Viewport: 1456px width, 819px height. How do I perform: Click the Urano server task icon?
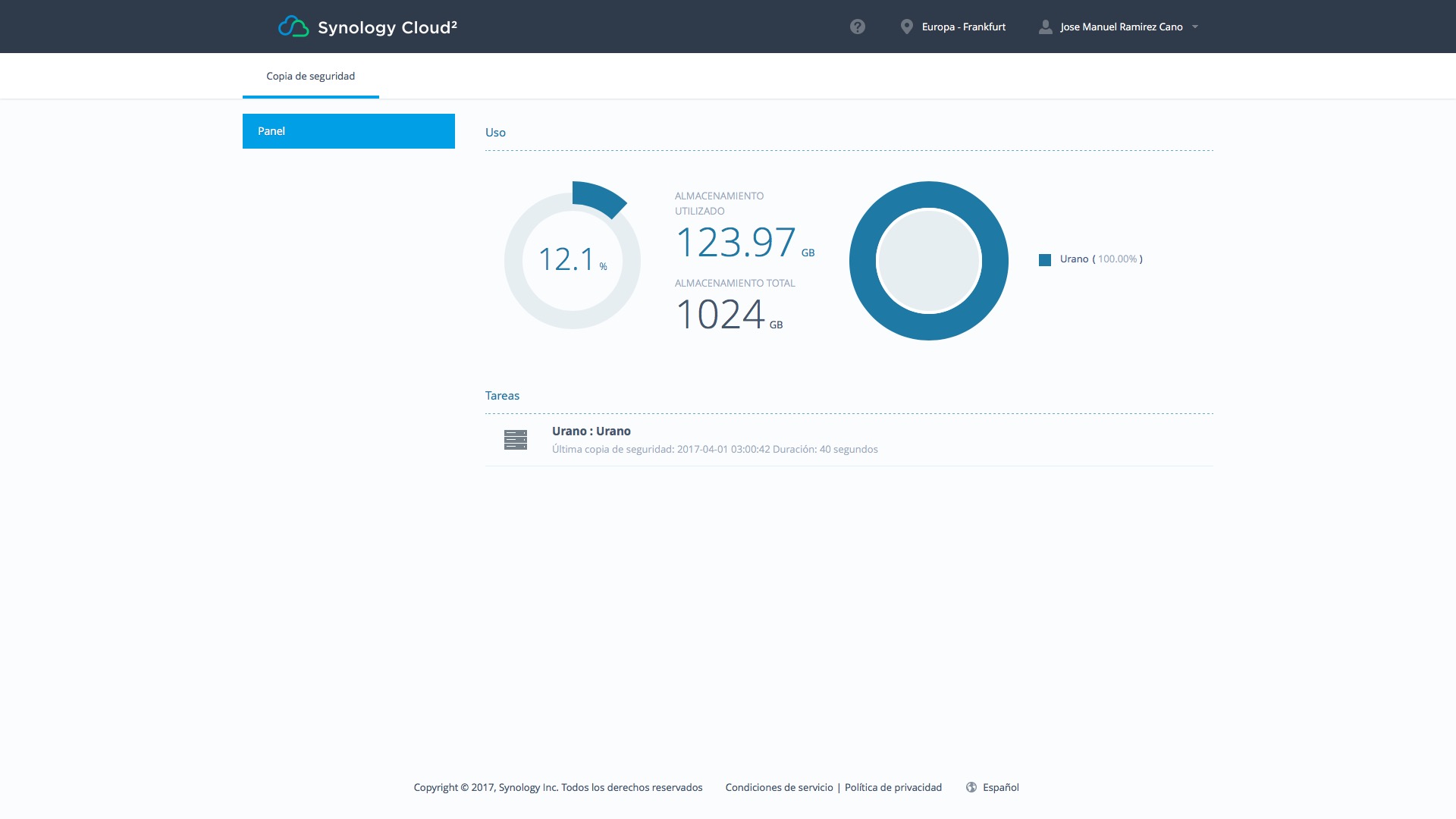[x=516, y=440]
